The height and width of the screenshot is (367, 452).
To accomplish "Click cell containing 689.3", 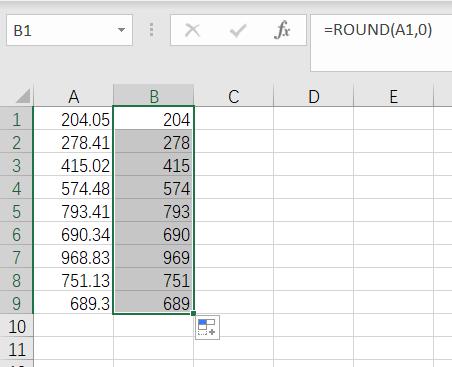I will (73, 303).
